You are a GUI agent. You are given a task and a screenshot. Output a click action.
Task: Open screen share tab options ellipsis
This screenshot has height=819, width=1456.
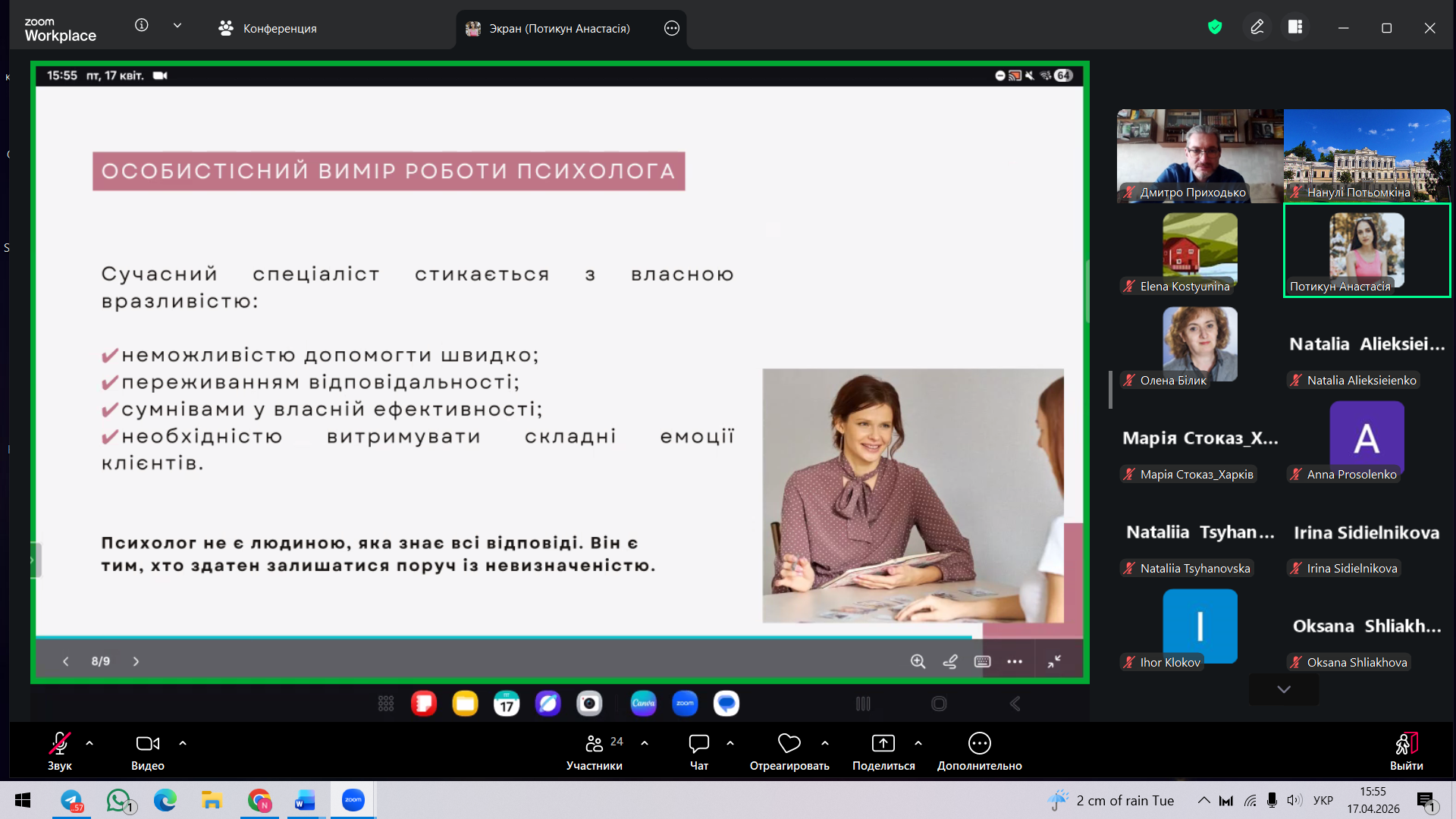point(671,28)
